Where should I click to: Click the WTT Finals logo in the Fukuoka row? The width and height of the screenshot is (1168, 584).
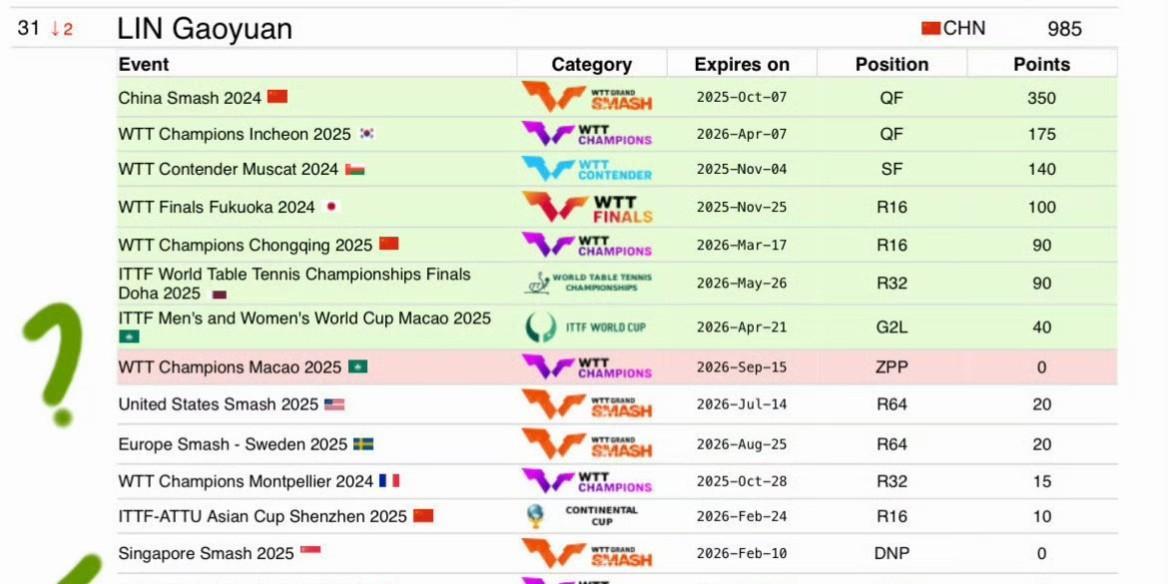(587, 206)
